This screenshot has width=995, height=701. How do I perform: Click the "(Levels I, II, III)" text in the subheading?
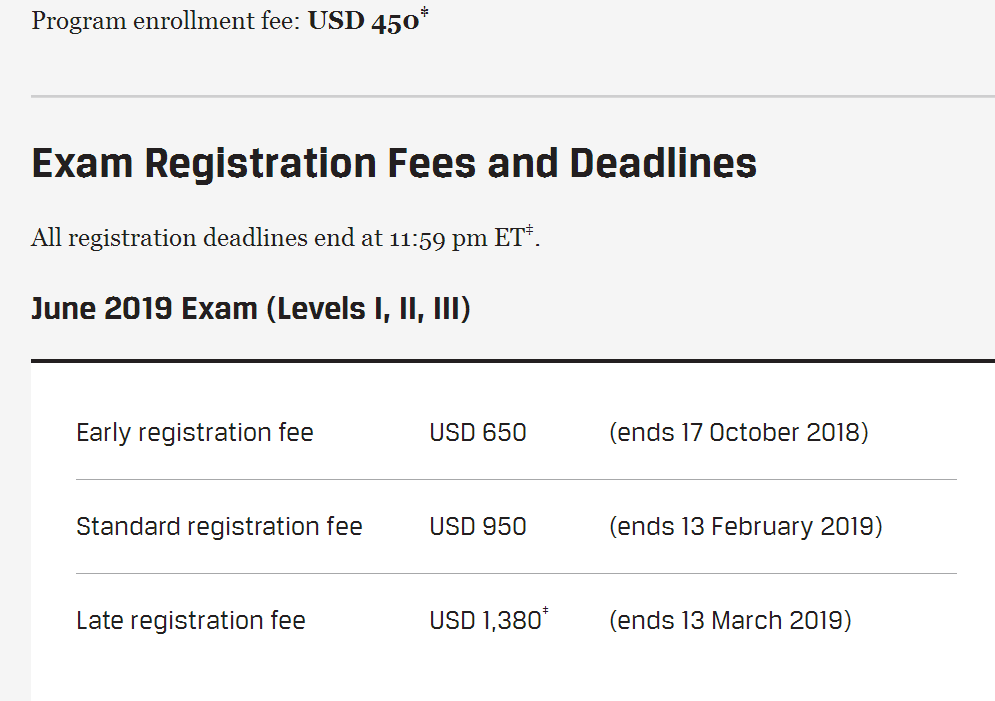pos(368,309)
